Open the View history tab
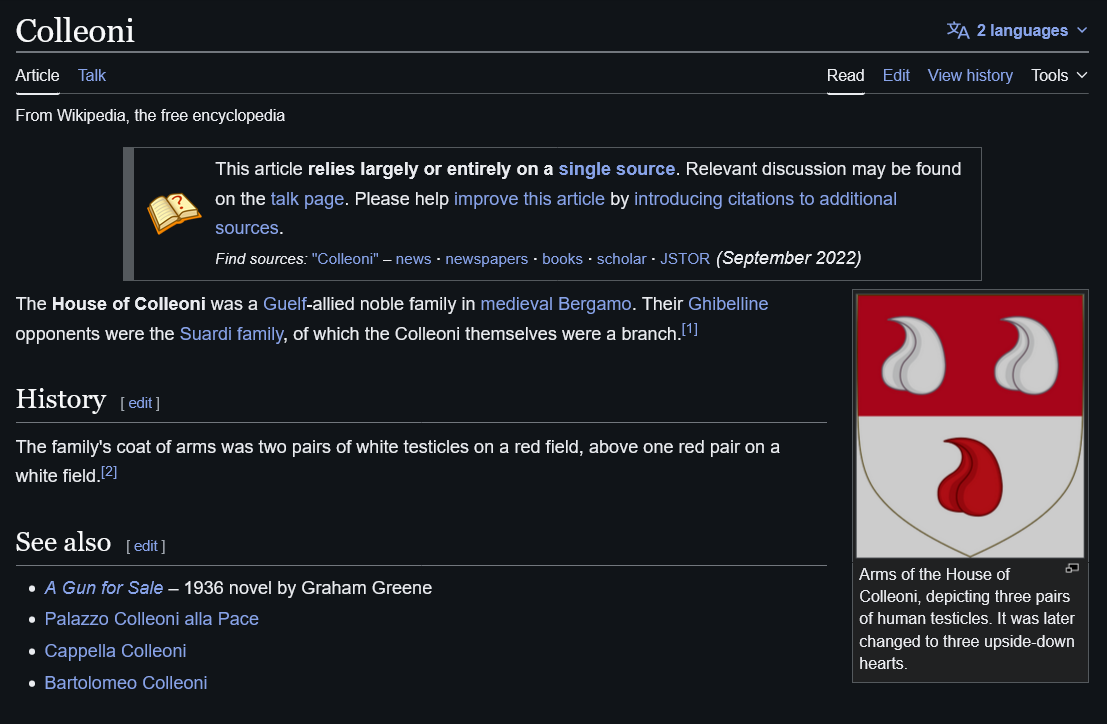Image resolution: width=1107 pixels, height=724 pixels. coord(970,76)
